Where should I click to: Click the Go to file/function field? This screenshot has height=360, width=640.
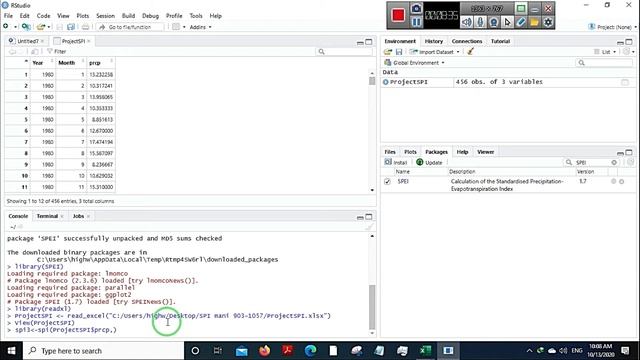(x=130, y=27)
